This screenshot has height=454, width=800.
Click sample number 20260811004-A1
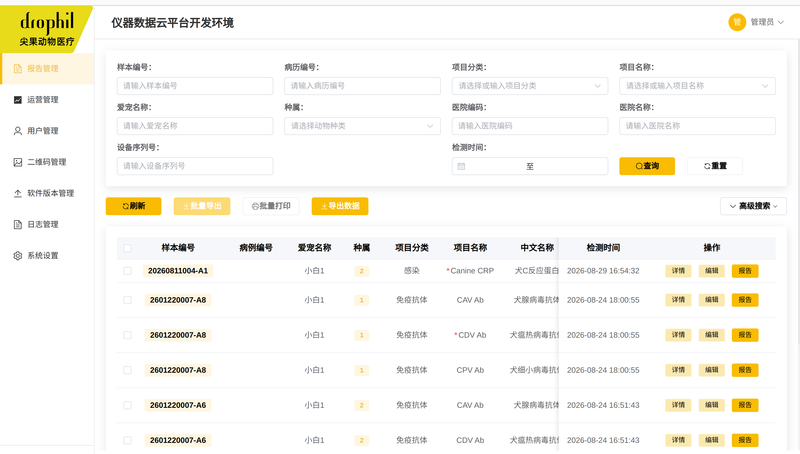point(178,271)
